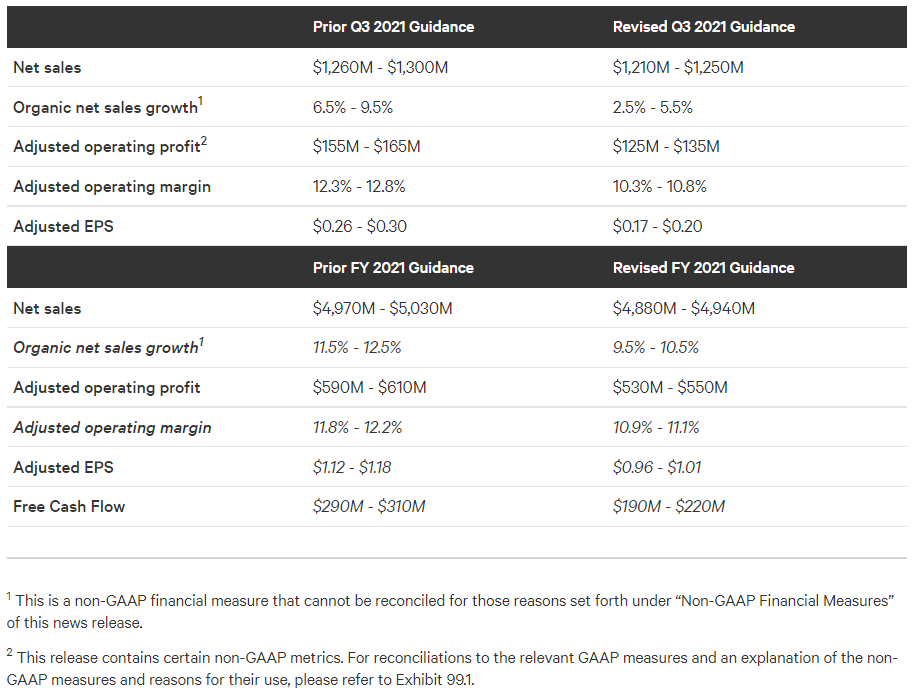The image size is (922, 697).
Task: Click the footnote 1 superscript on the italic Organic net sales growth
Action: coord(201,342)
